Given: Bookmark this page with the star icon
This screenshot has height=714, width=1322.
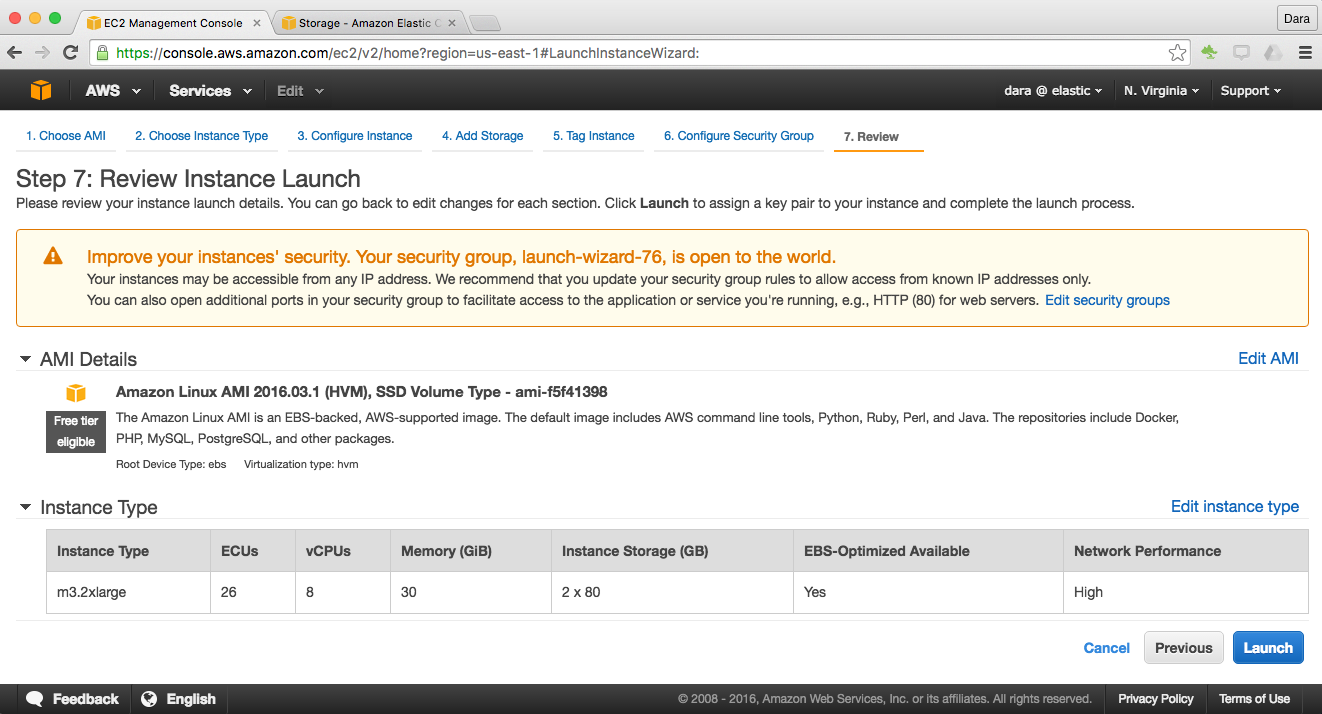Looking at the screenshot, I should click(1178, 53).
